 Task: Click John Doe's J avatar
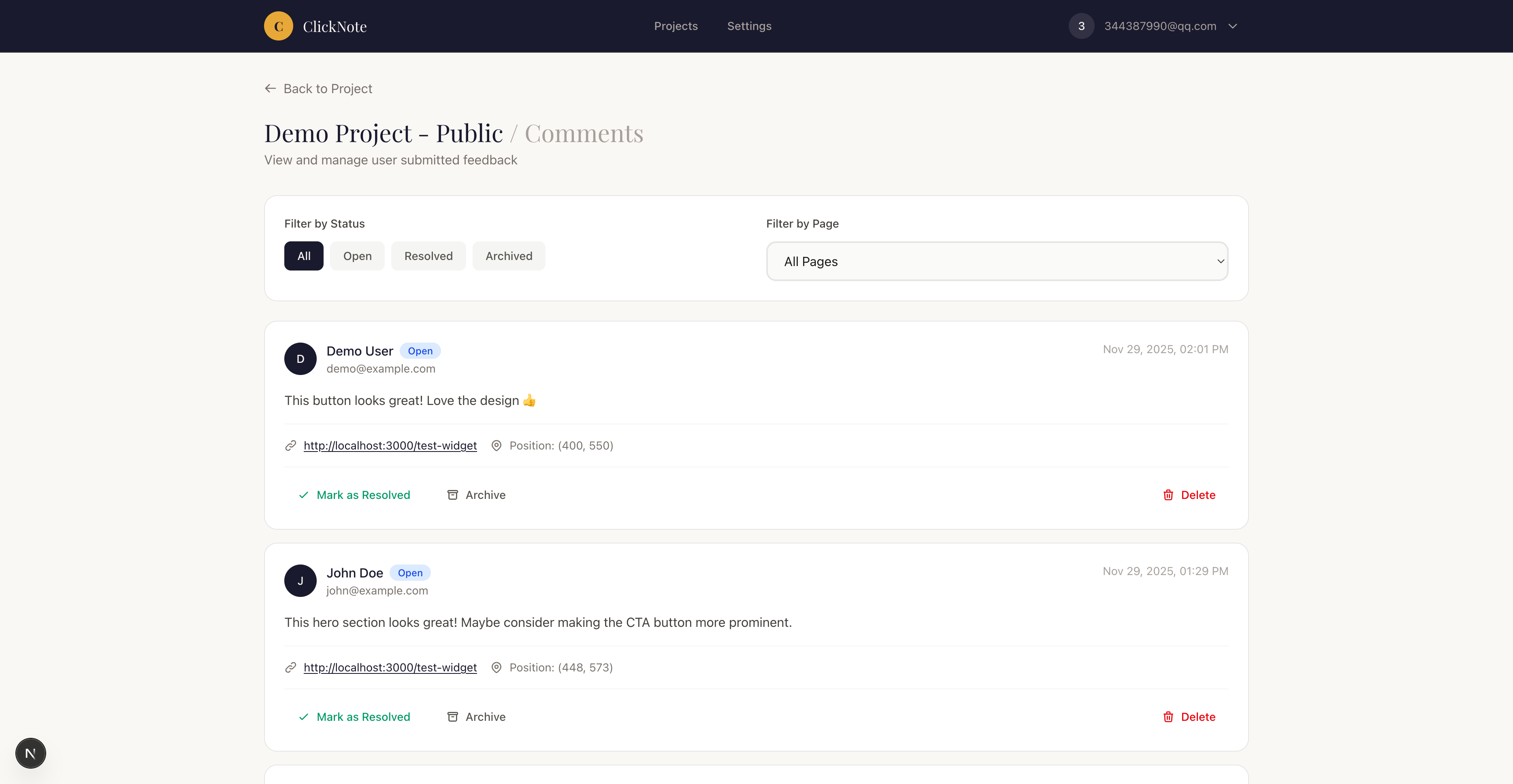(300, 581)
